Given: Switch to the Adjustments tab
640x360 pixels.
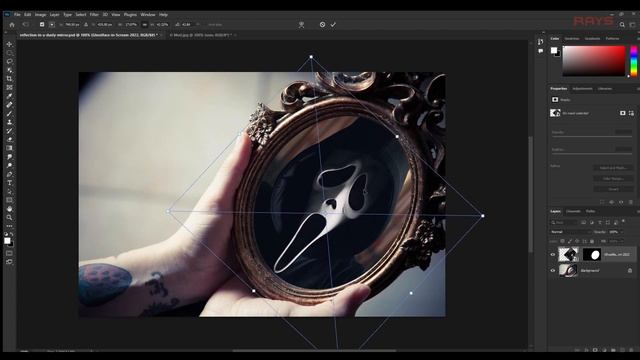Looking at the screenshot, I should tap(582, 89).
